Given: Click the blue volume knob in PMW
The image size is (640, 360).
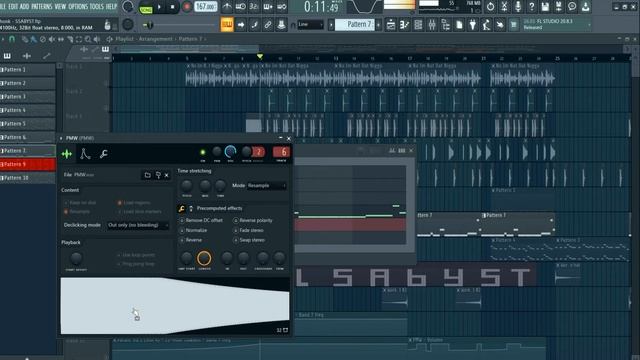Looking at the screenshot, I should [231, 151].
